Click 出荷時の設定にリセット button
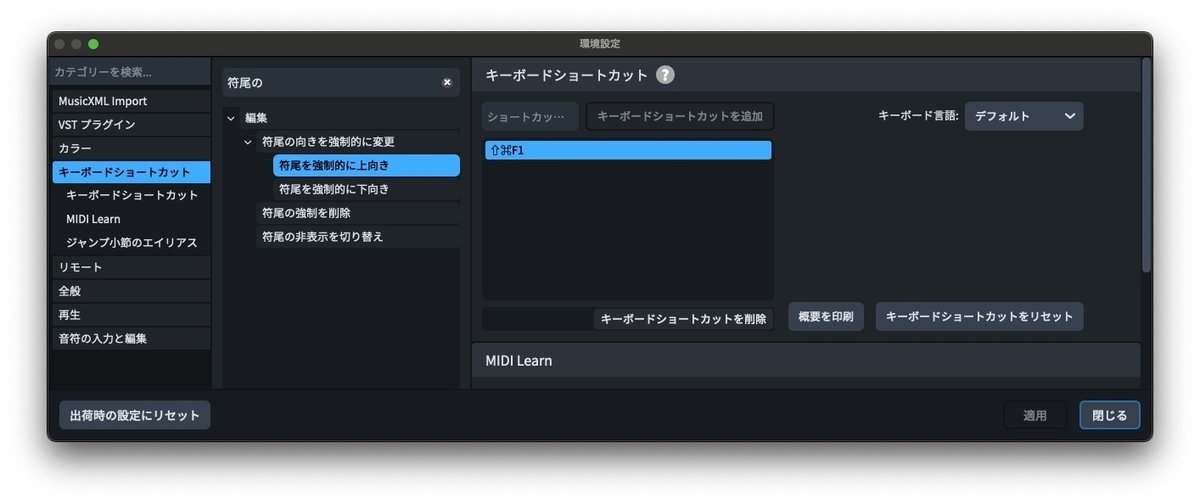The width and height of the screenshot is (1200, 504). [x=135, y=415]
